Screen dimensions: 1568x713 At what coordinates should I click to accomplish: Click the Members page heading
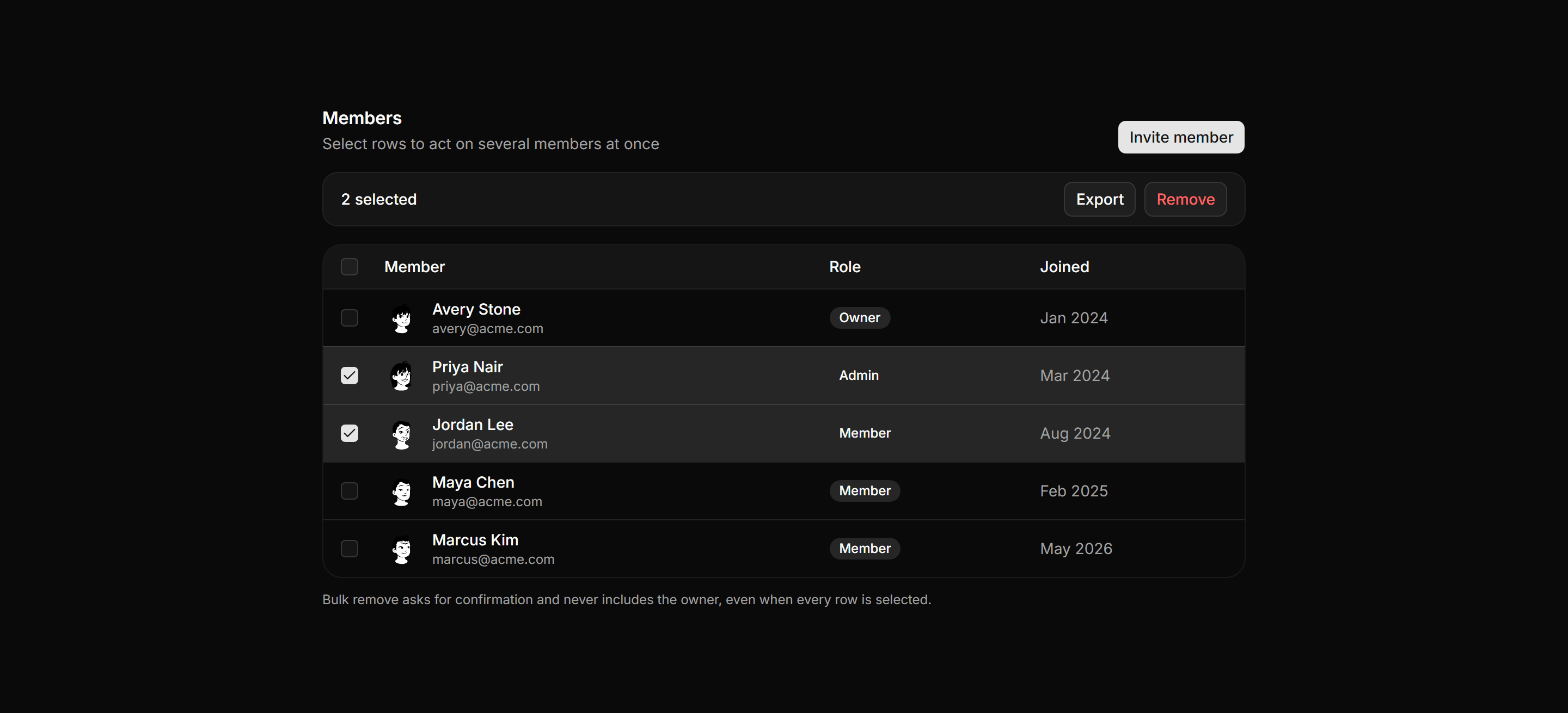[362, 118]
